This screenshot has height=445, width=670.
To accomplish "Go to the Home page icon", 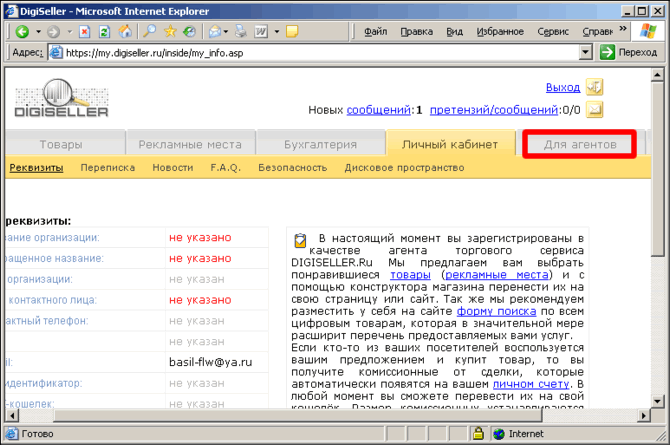I will [x=125, y=31].
